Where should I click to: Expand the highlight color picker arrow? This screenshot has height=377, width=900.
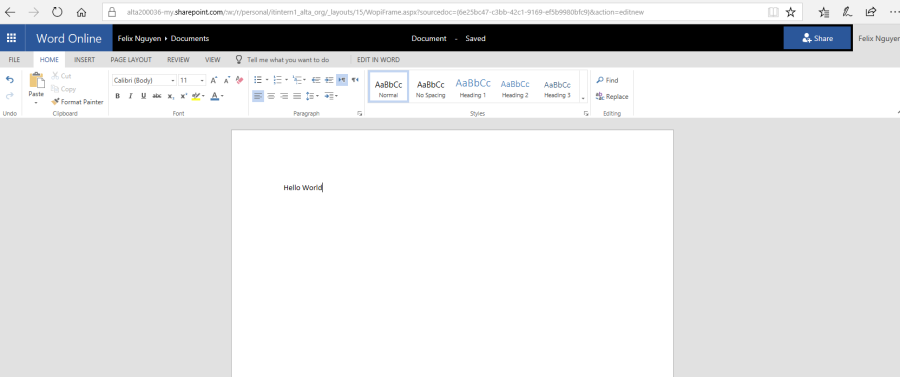[204, 96]
